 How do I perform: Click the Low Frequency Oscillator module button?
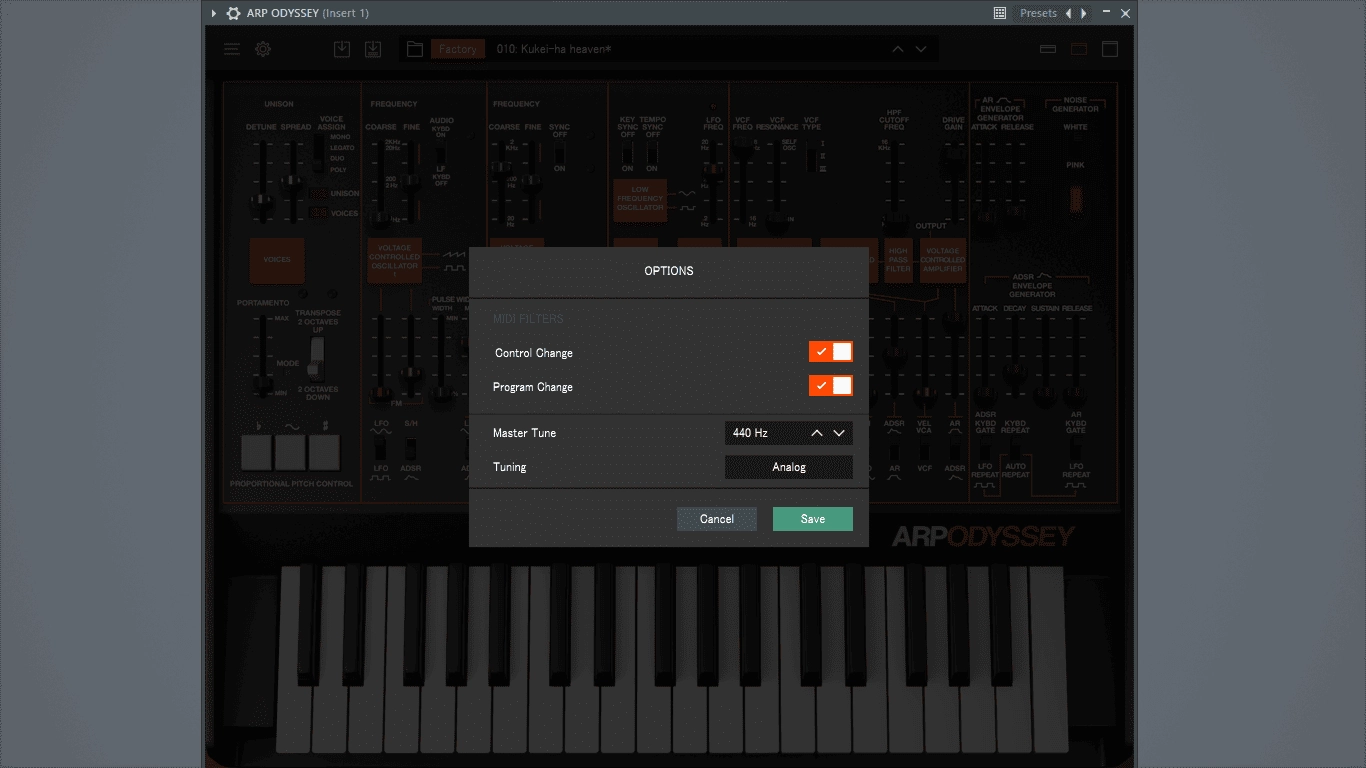640,200
